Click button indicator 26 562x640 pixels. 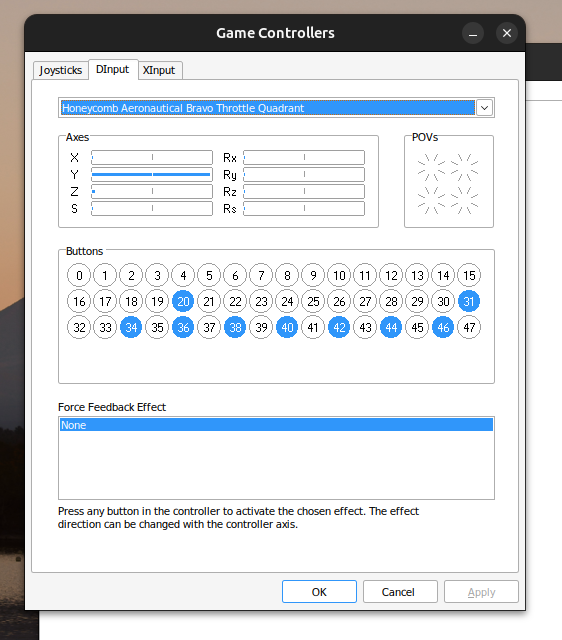339,302
